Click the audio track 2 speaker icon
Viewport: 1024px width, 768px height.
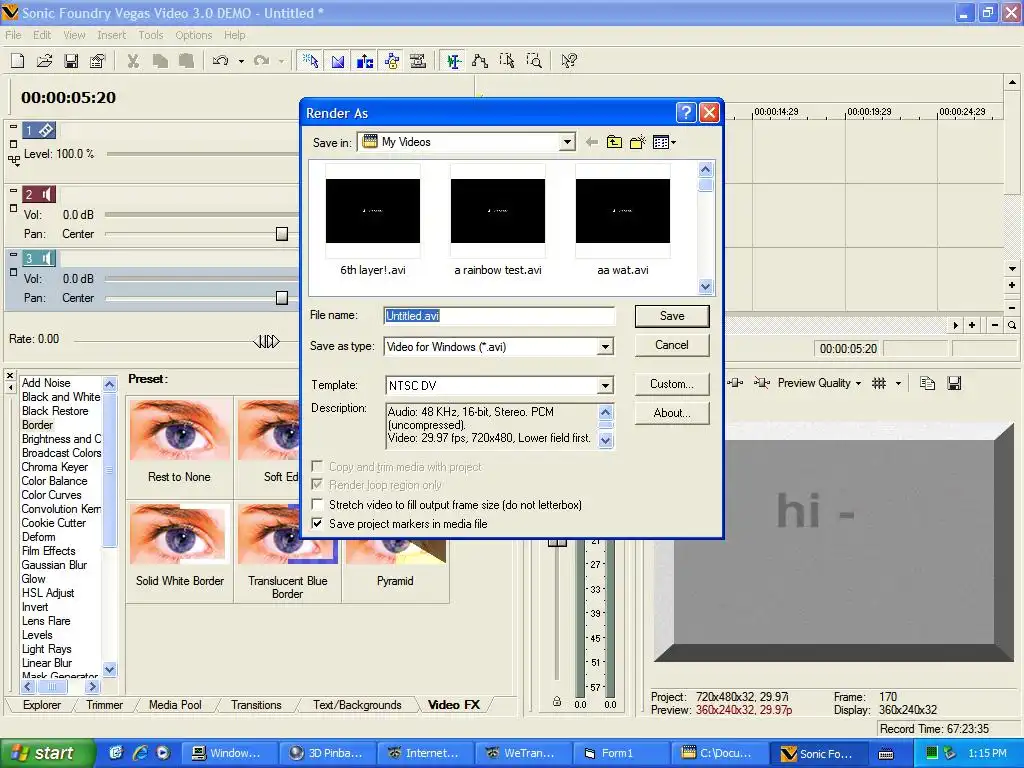40,195
